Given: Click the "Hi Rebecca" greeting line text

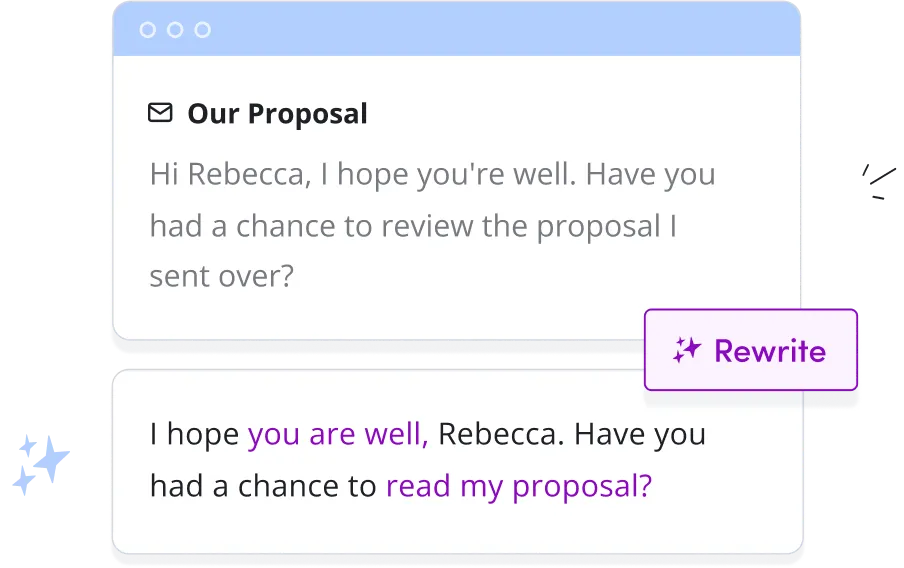Looking at the screenshot, I should [x=432, y=175].
